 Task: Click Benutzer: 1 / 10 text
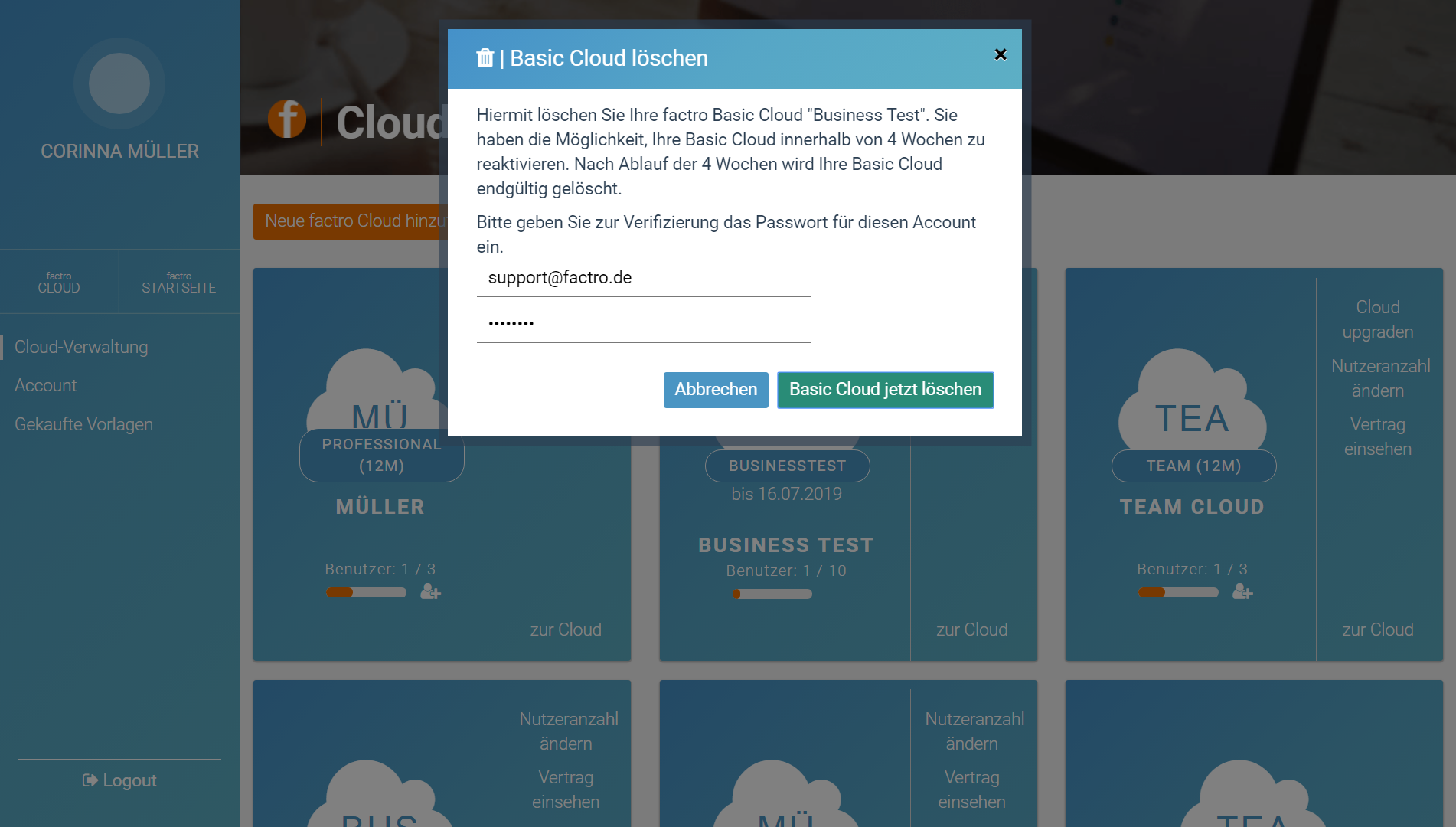[x=786, y=570]
